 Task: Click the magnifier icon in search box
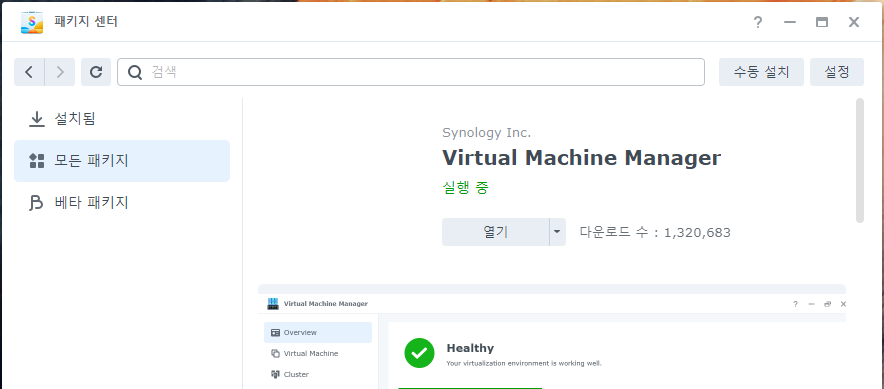[135, 72]
